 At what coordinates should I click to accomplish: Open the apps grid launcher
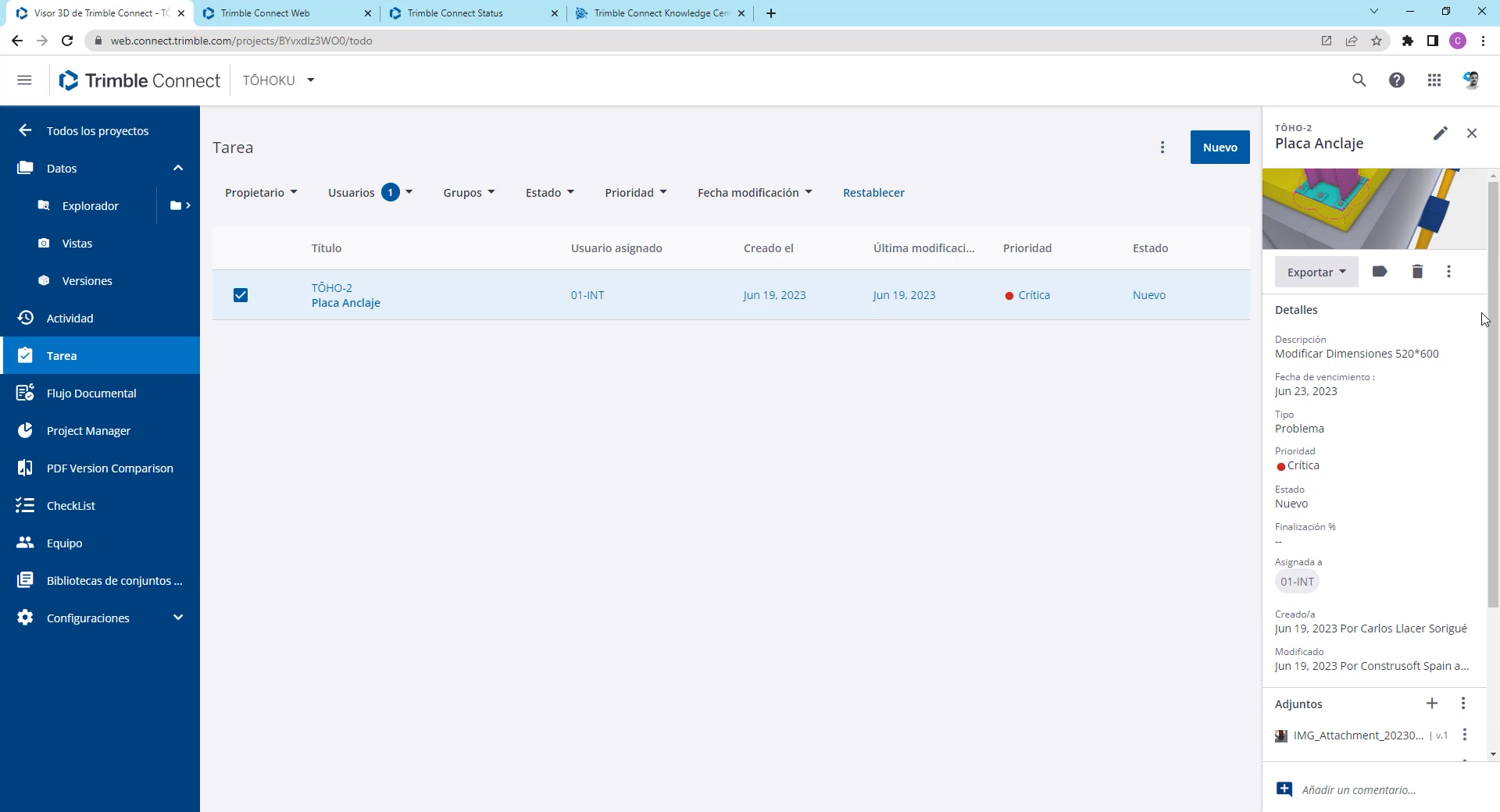pyautogui.click(x=1434, y=80)
